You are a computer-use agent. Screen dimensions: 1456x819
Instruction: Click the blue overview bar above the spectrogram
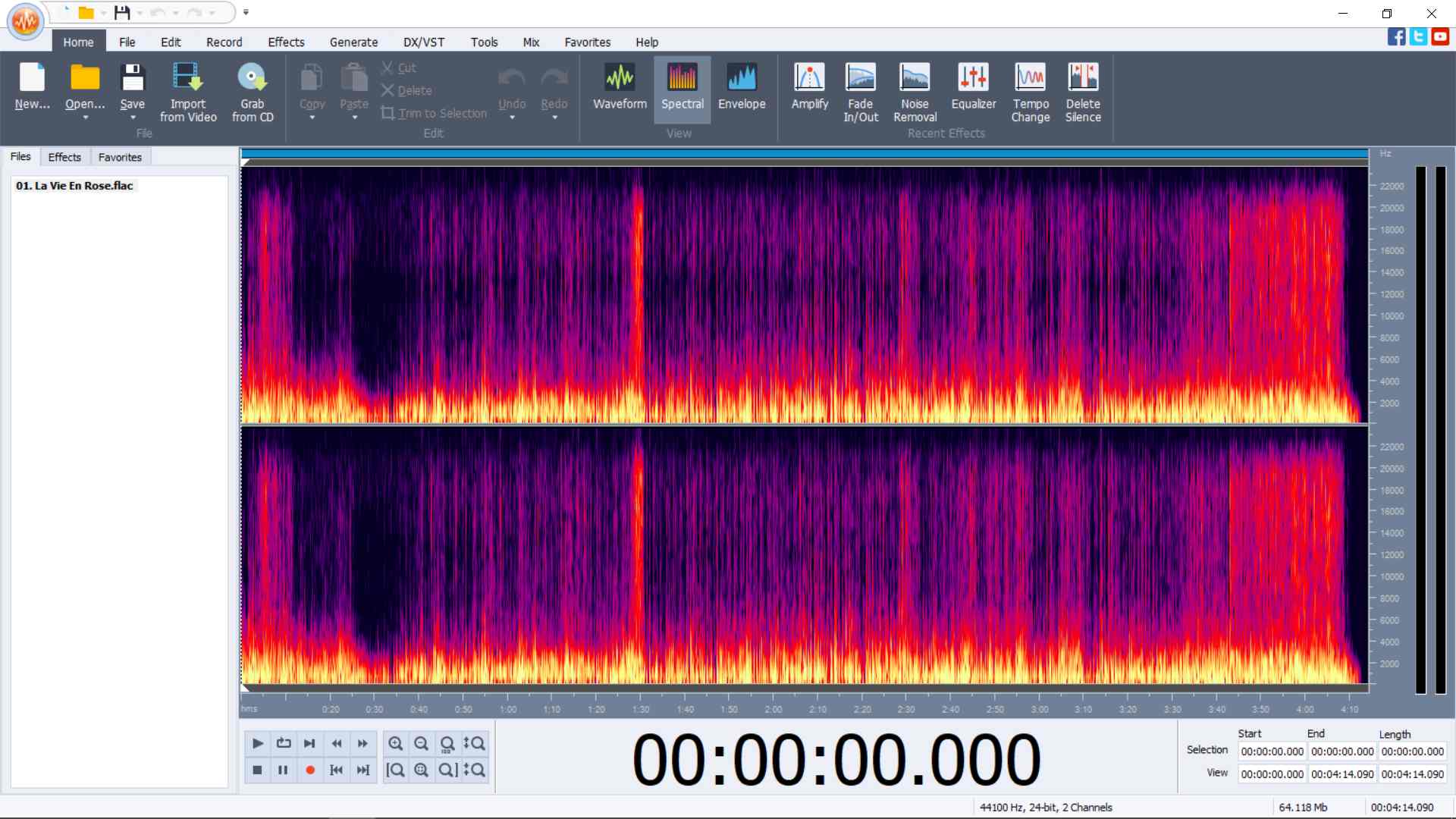[x=805, y=154]
